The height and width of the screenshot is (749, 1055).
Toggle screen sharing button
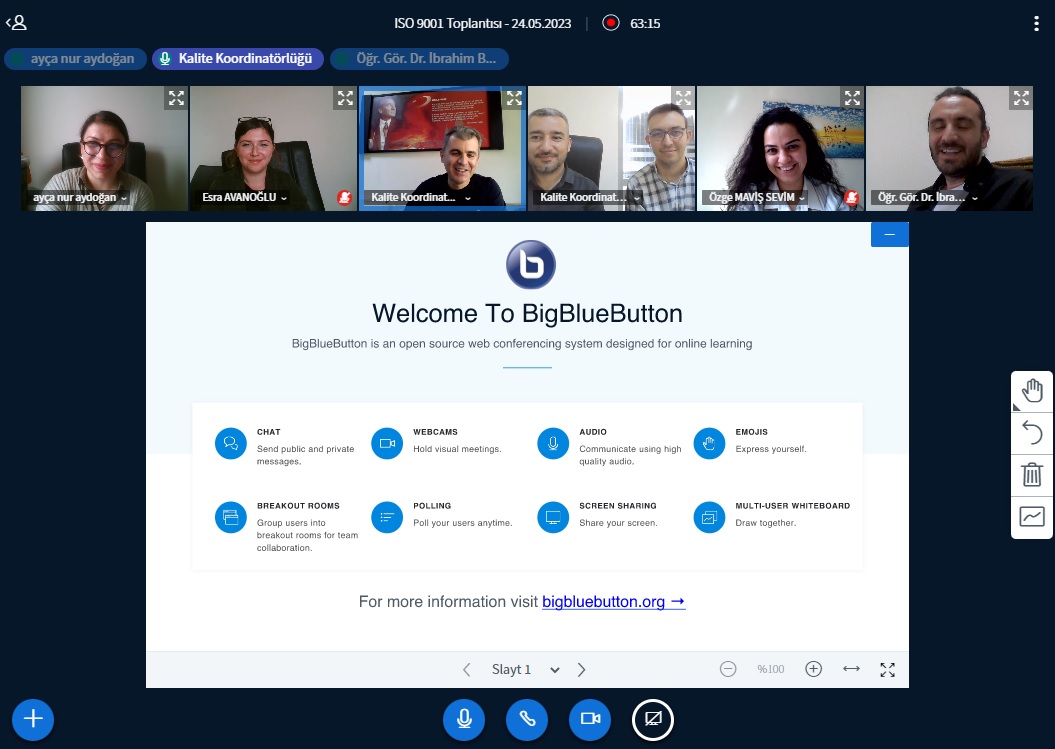pyautogui.click(x=653, y=719)
